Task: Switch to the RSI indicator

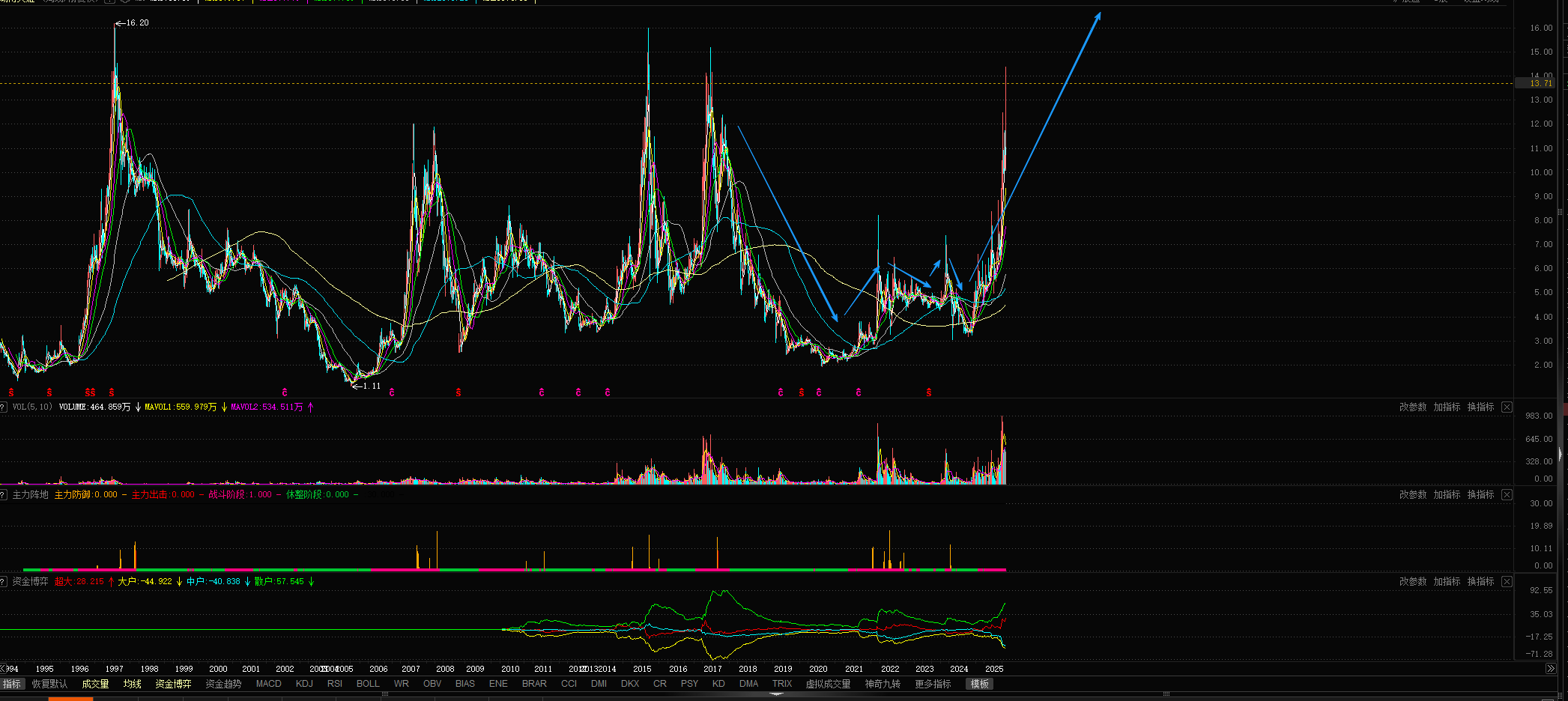Action: click(334, 684)
